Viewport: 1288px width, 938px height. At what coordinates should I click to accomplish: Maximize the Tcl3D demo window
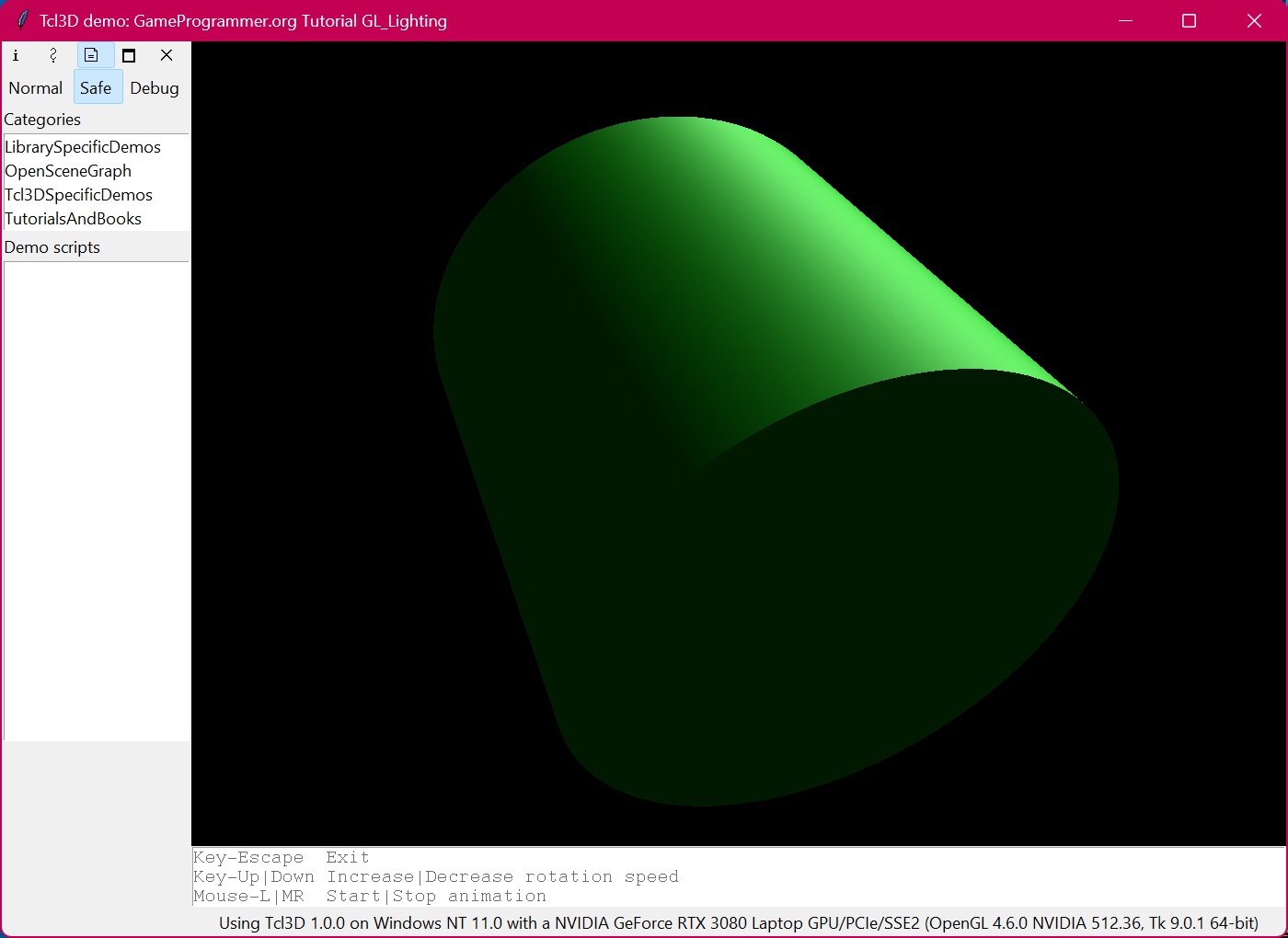(1189, 20)
